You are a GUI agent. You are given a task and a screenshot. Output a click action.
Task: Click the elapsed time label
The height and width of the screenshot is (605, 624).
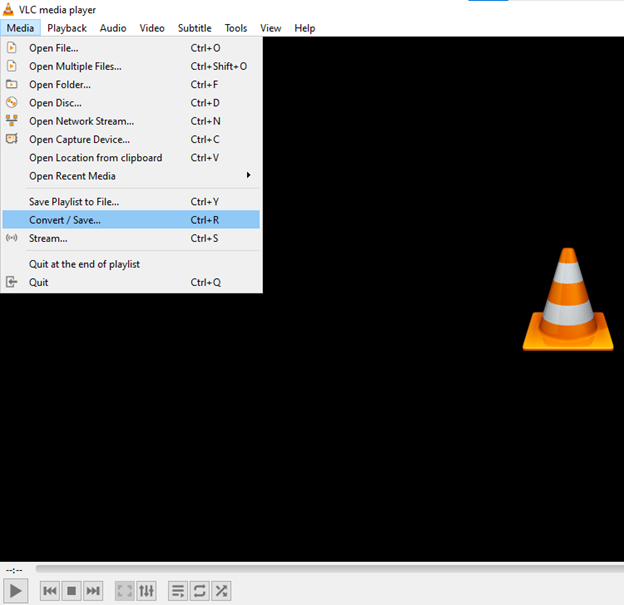pyautogui.click(x=14, y=570)
